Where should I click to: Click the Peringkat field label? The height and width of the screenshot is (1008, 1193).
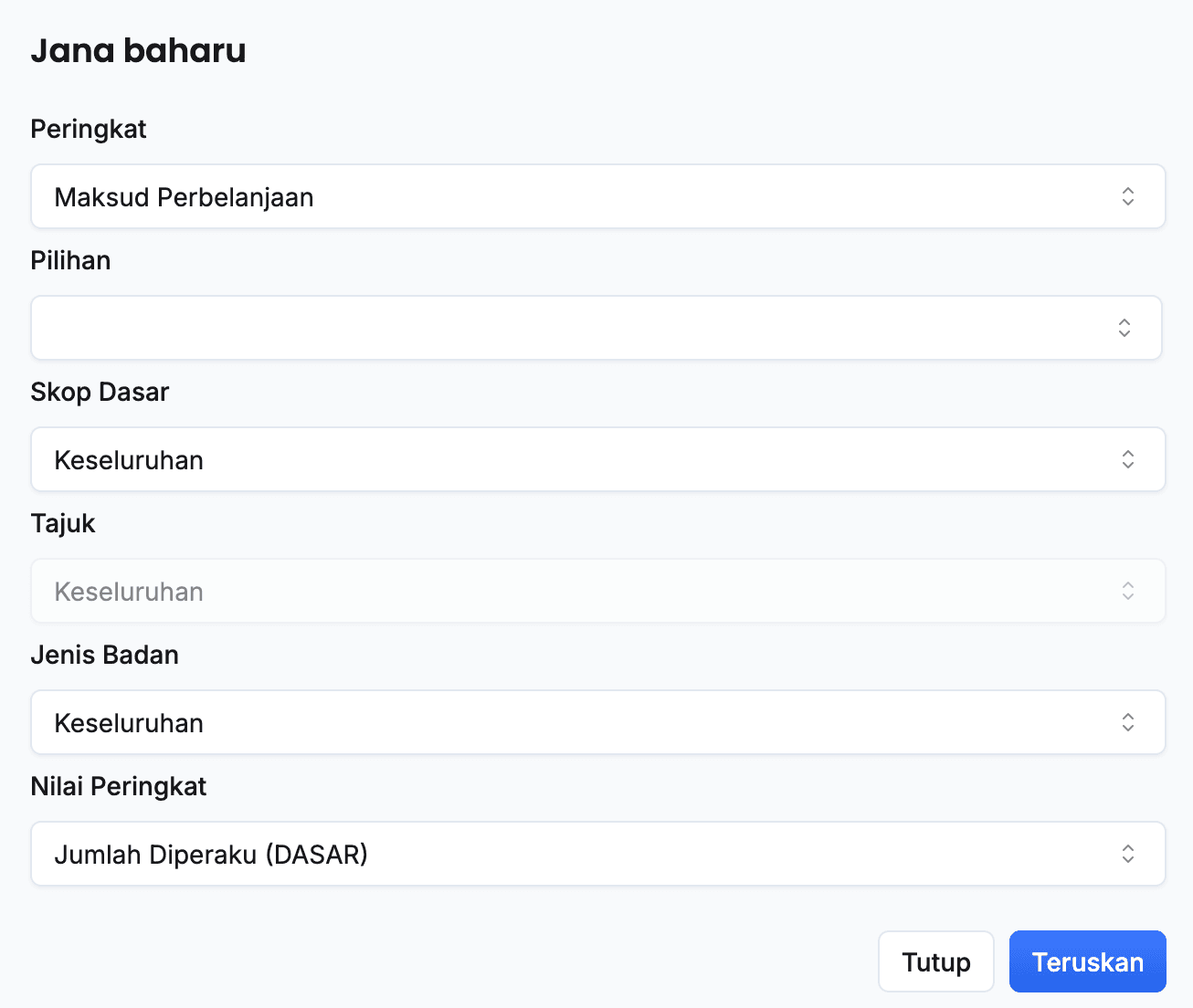tap(89, 129)
